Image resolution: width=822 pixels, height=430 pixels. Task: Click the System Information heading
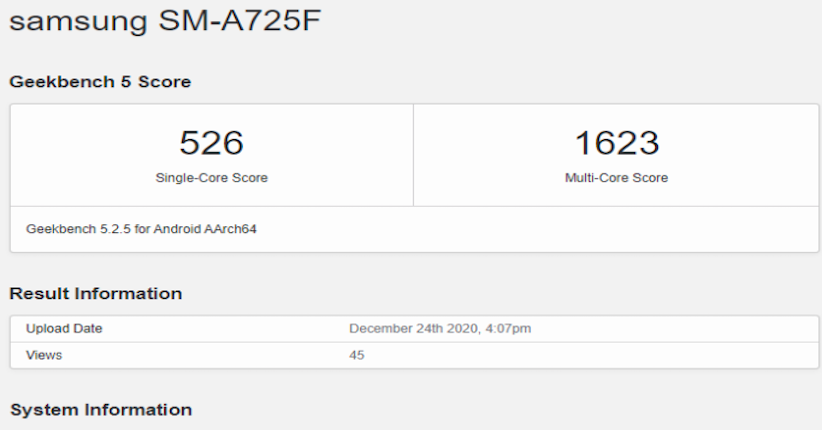(100, 410)
